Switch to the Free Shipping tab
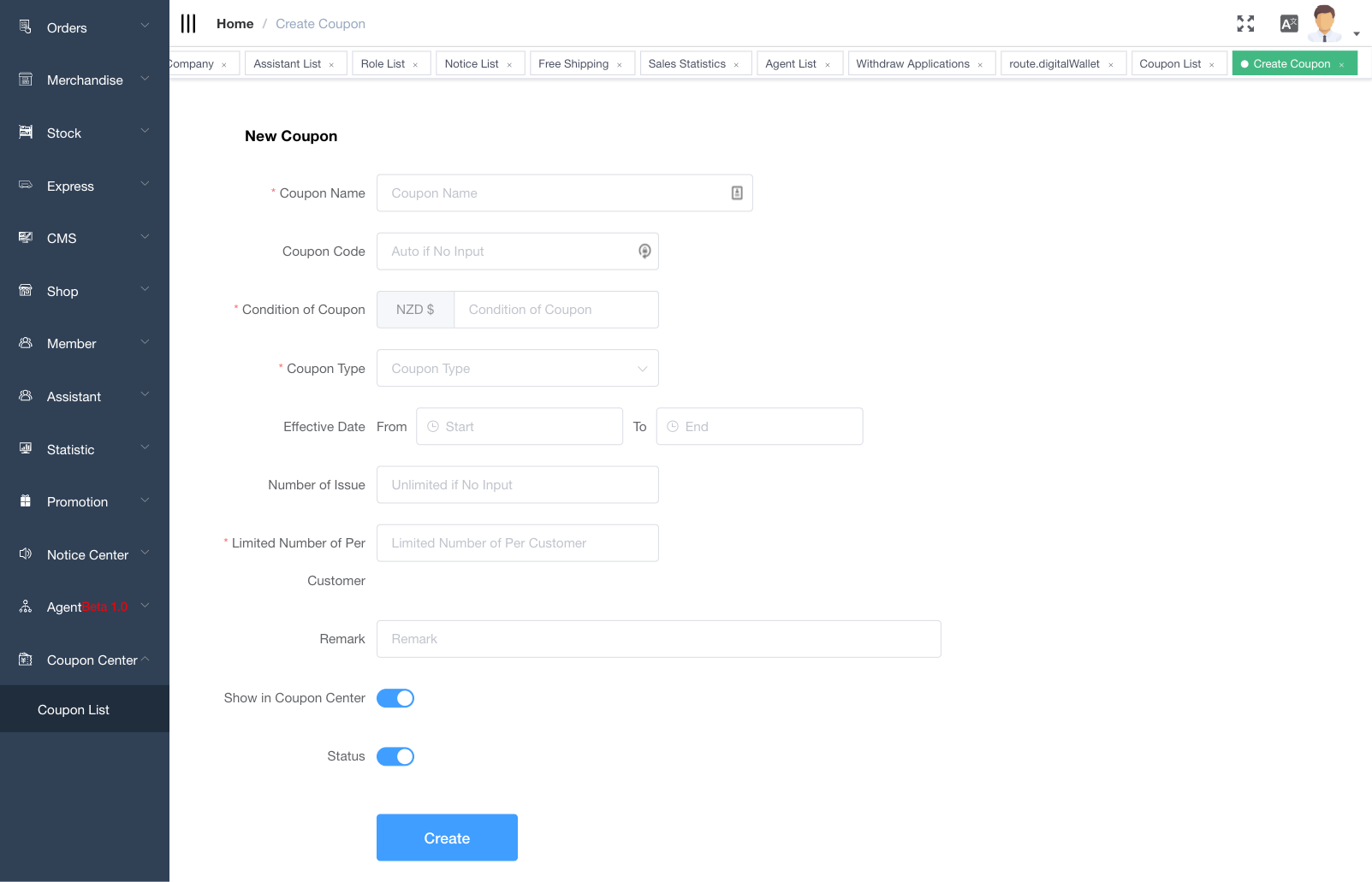This screenshot has width=1372, height=882. (x=573, y=64)
